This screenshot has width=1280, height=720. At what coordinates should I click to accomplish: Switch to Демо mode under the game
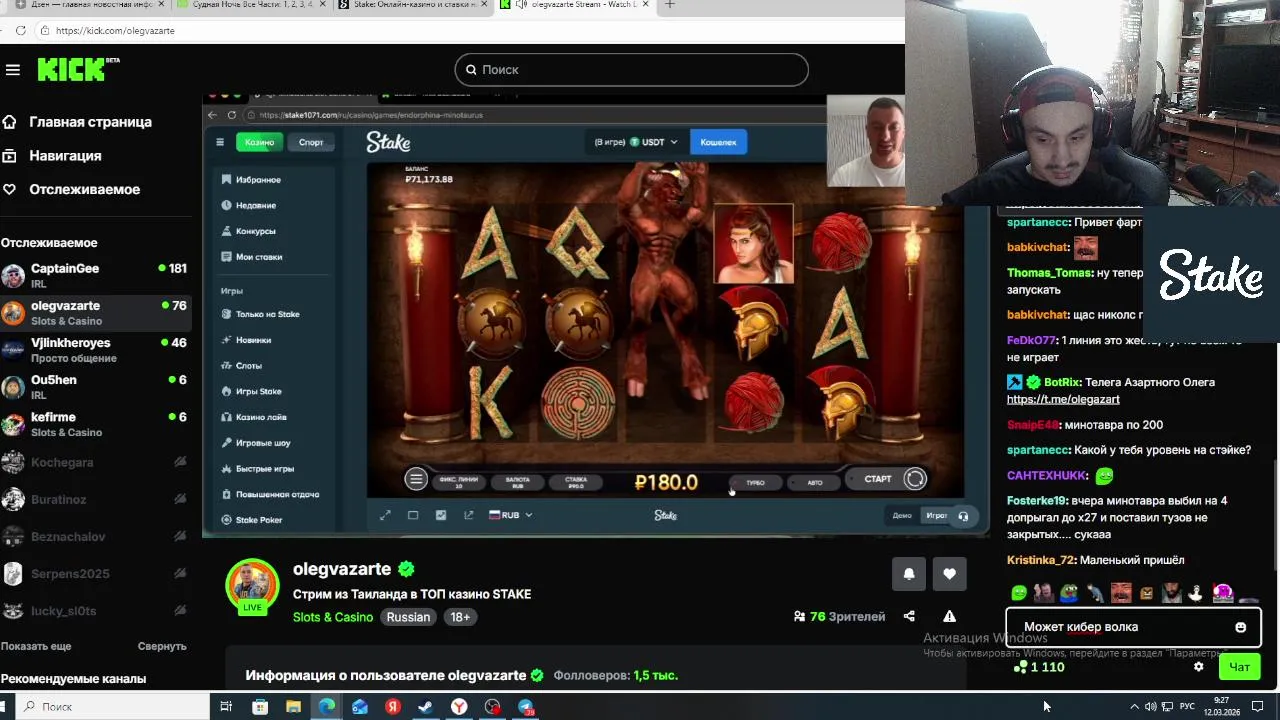click(902, 516)
